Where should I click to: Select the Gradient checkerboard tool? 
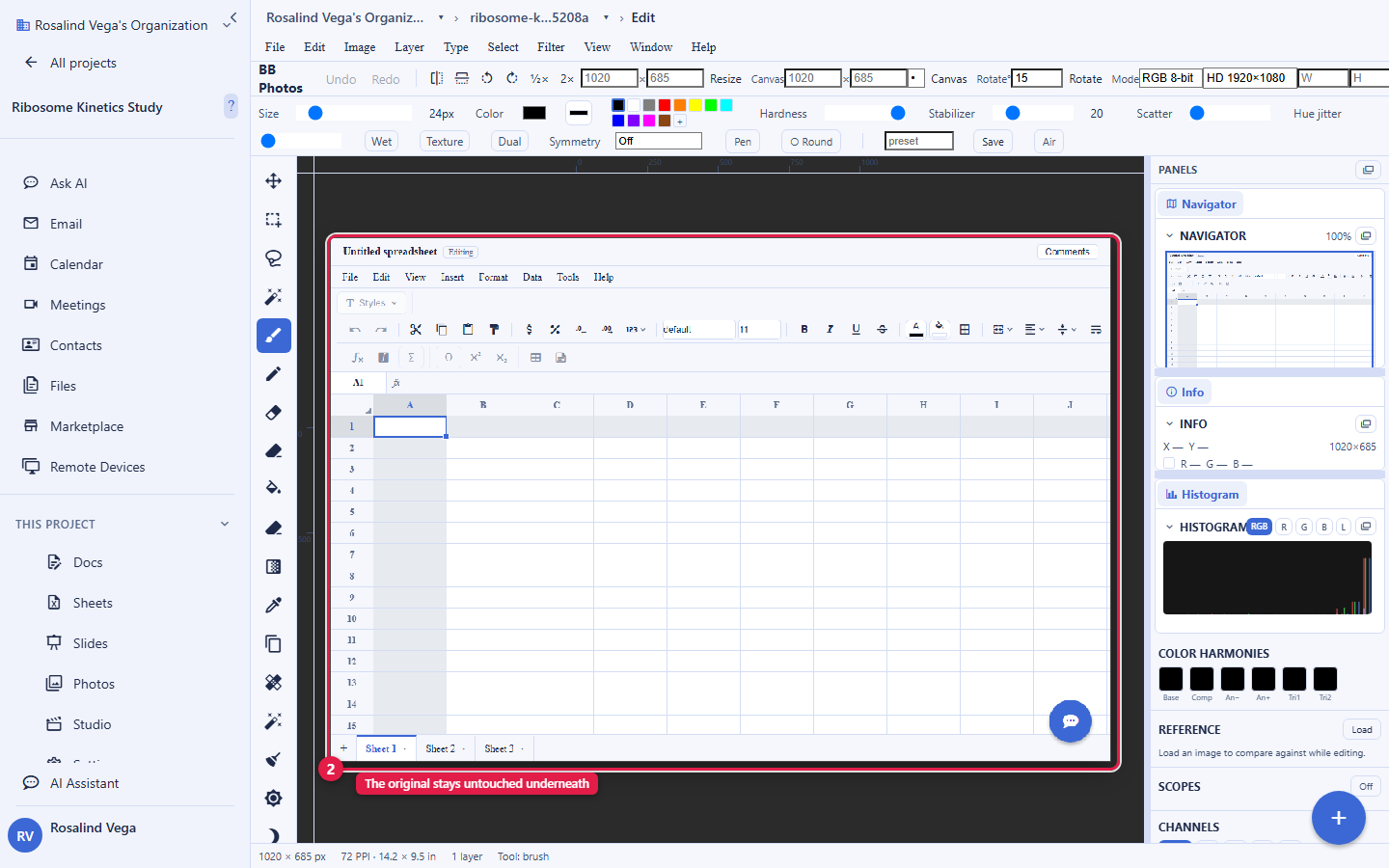point(274,567)
